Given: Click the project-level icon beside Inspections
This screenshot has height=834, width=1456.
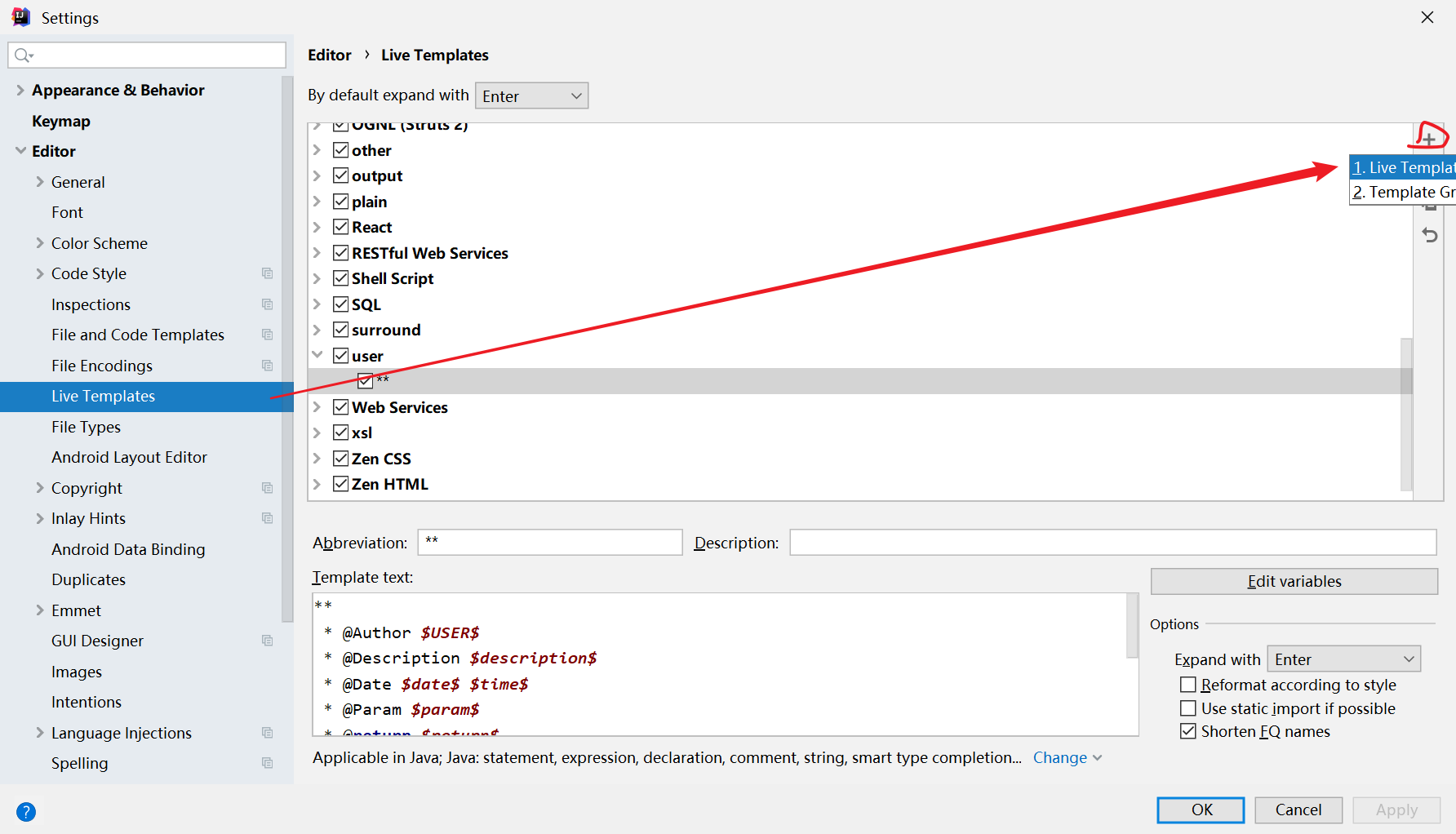Looking at the screenshot, I should pos(267,304).
